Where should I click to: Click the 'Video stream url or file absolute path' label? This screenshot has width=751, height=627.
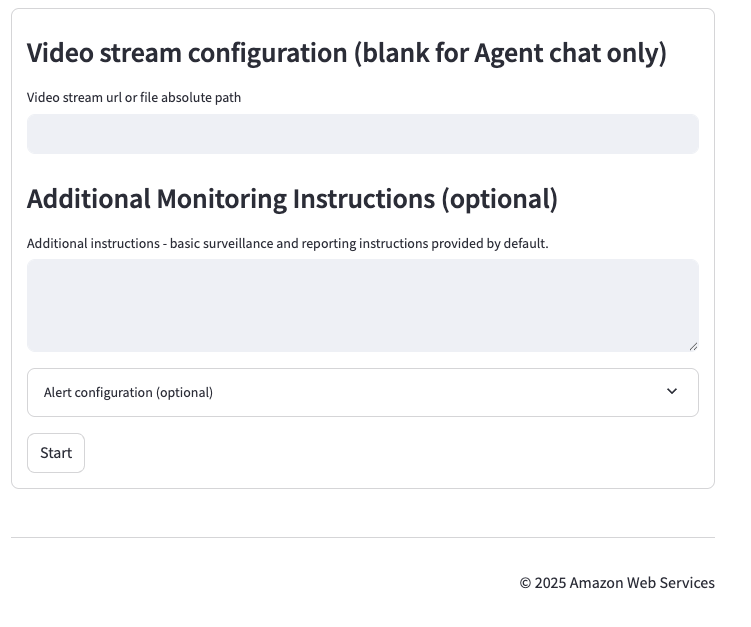click(x=134, y=98)
